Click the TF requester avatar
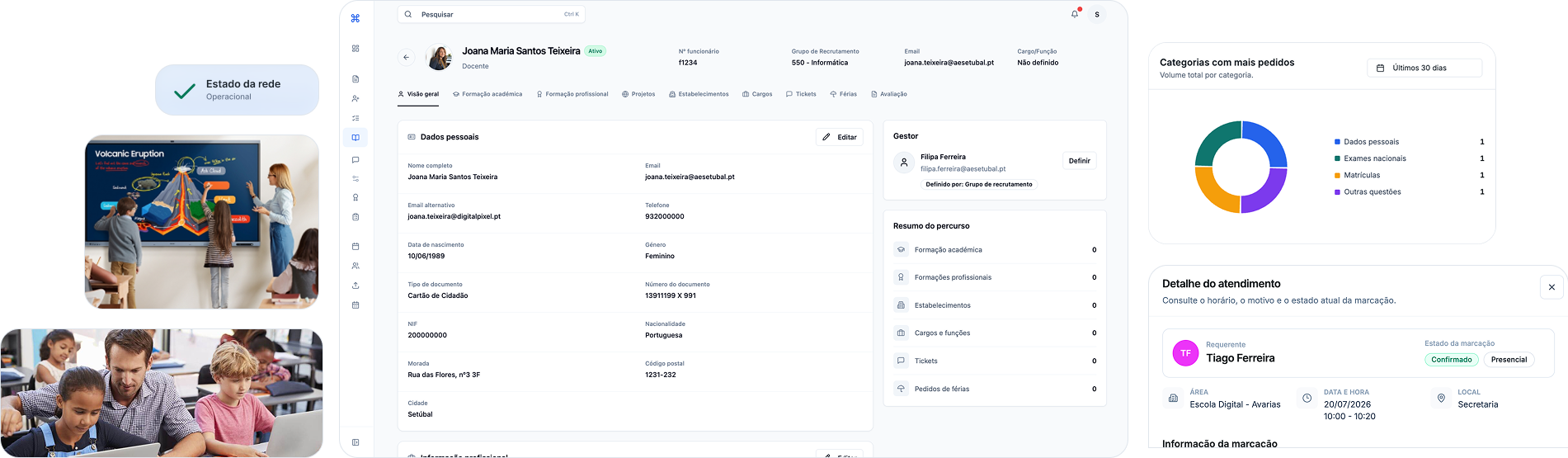Viewport: 1568px width, 458px height. [x=1185, y=353]
